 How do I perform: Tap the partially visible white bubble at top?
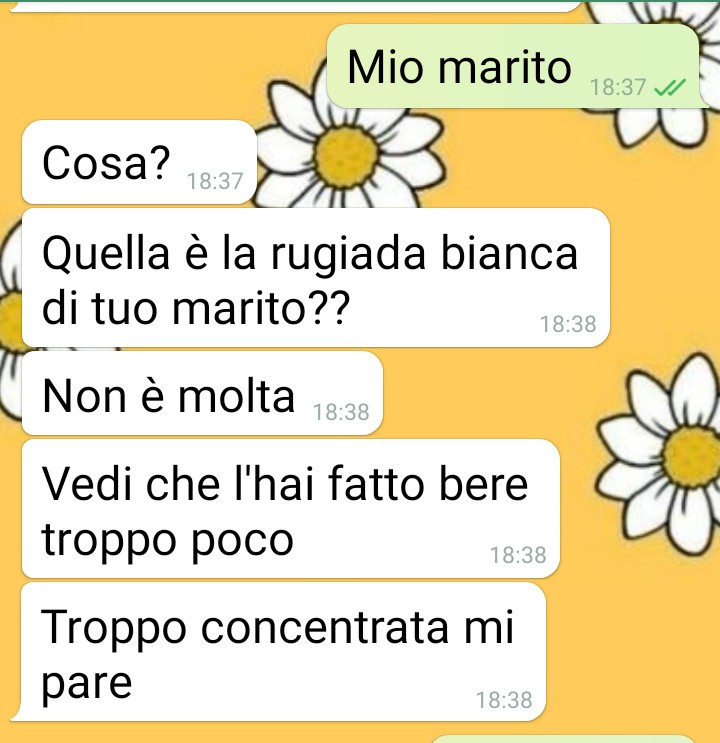294,6
